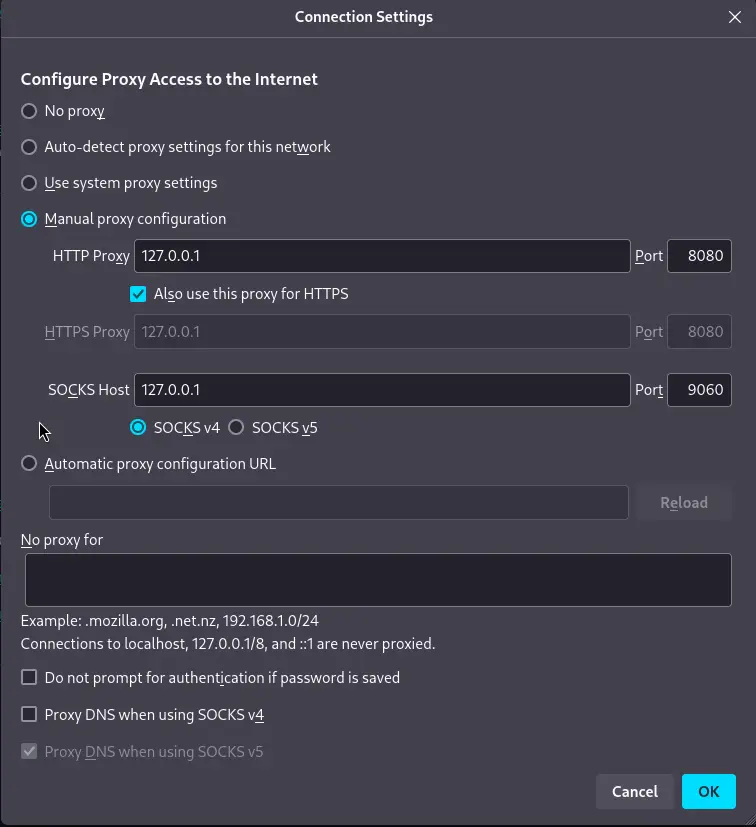Select Manual proxy configuration radio button

pos(29,219)
